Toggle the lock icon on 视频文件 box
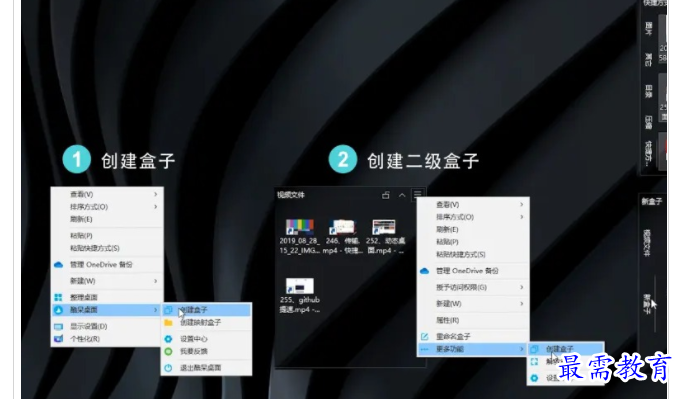The image size is (680, 399). (x=386, y=195)
